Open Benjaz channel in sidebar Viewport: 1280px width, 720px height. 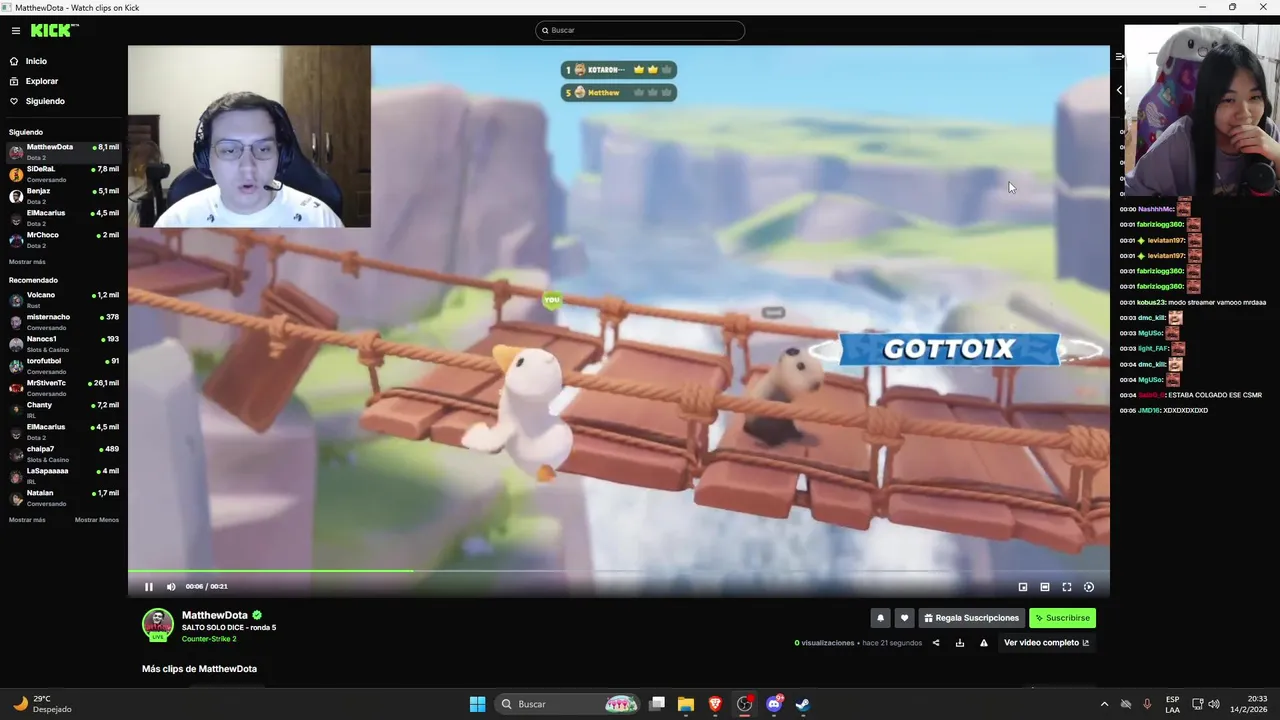tap(64, 196)
